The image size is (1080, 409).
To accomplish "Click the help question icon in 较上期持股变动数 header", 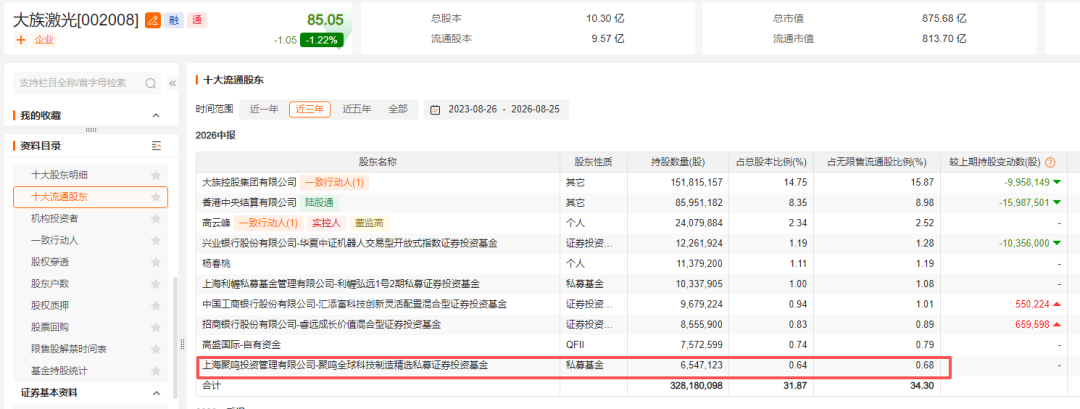I will tap(1050, 162).
